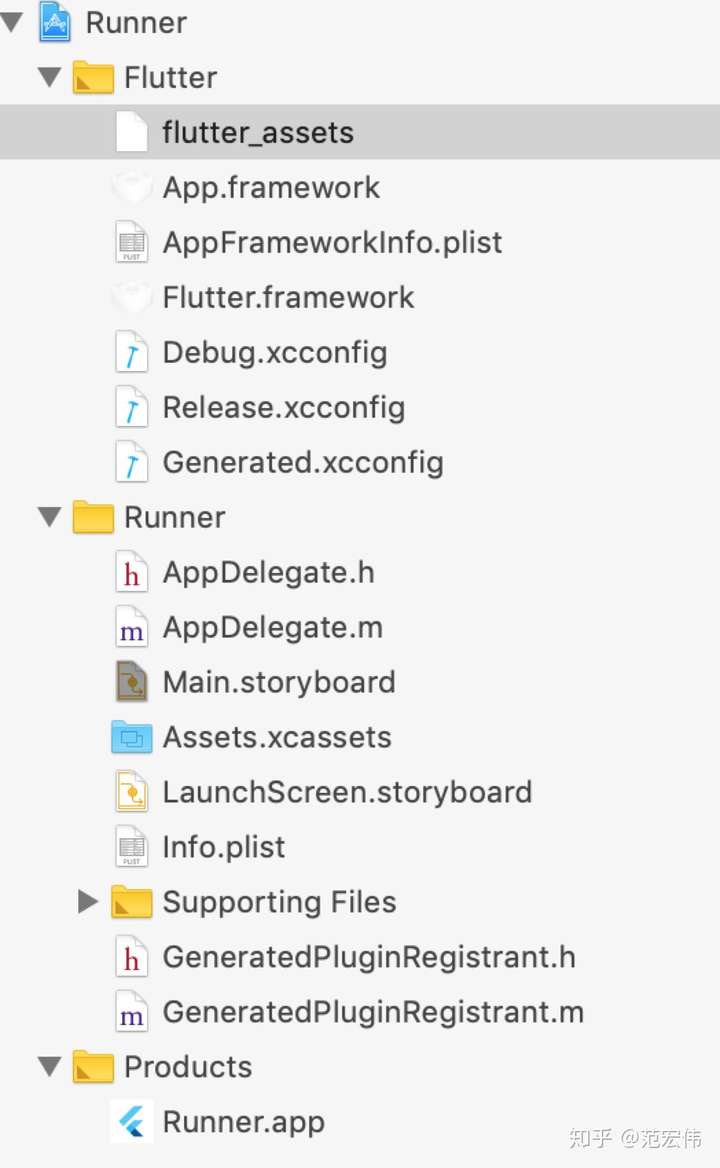Collapse the Flutter folder group
The width and height of the screenshot is (720, 1168).
(49, 77)
